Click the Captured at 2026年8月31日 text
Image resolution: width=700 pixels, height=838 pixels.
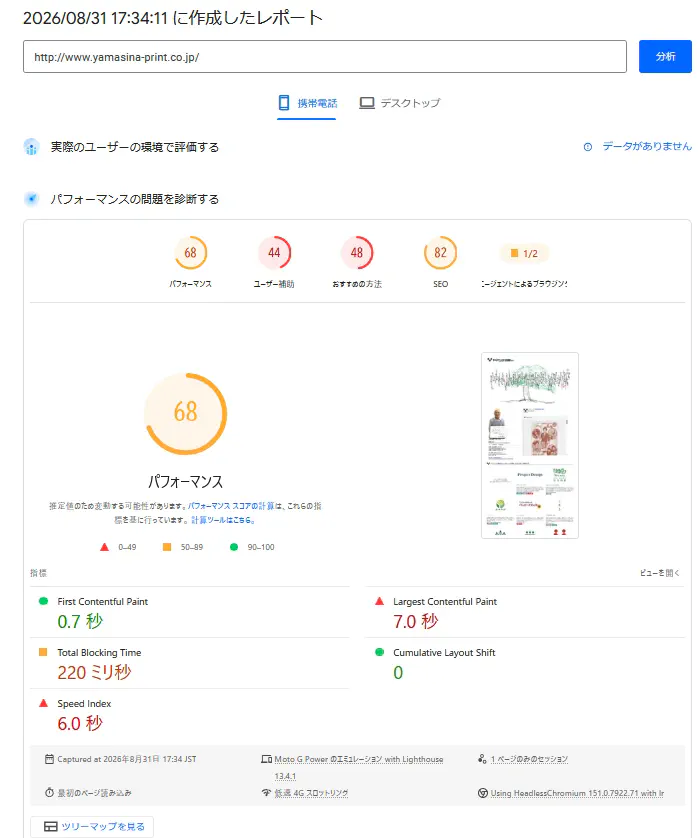(x=127, y=759)
